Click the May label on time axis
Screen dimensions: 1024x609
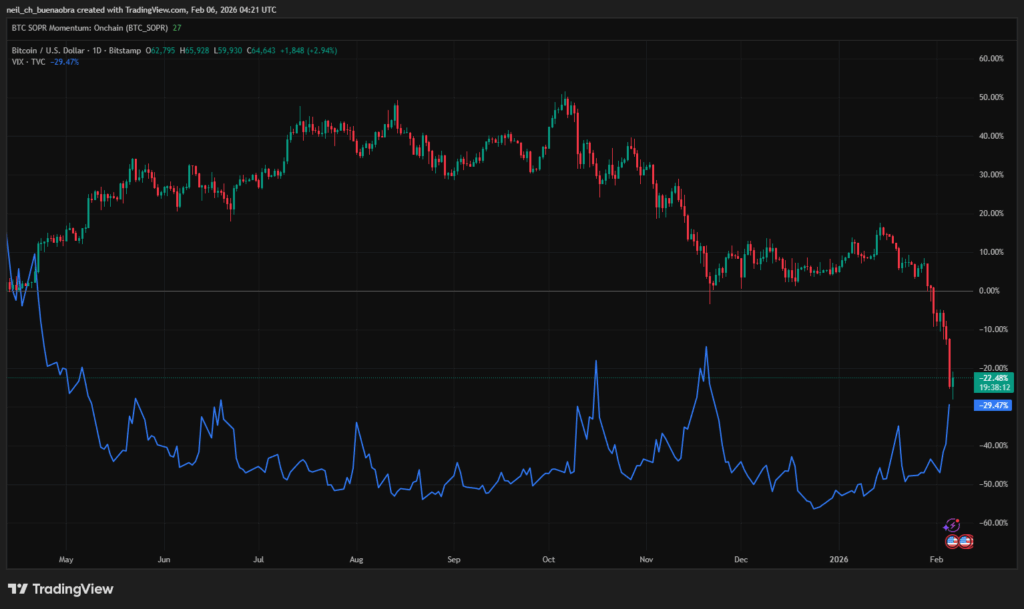pyautogui.click(x=67, y=561)
